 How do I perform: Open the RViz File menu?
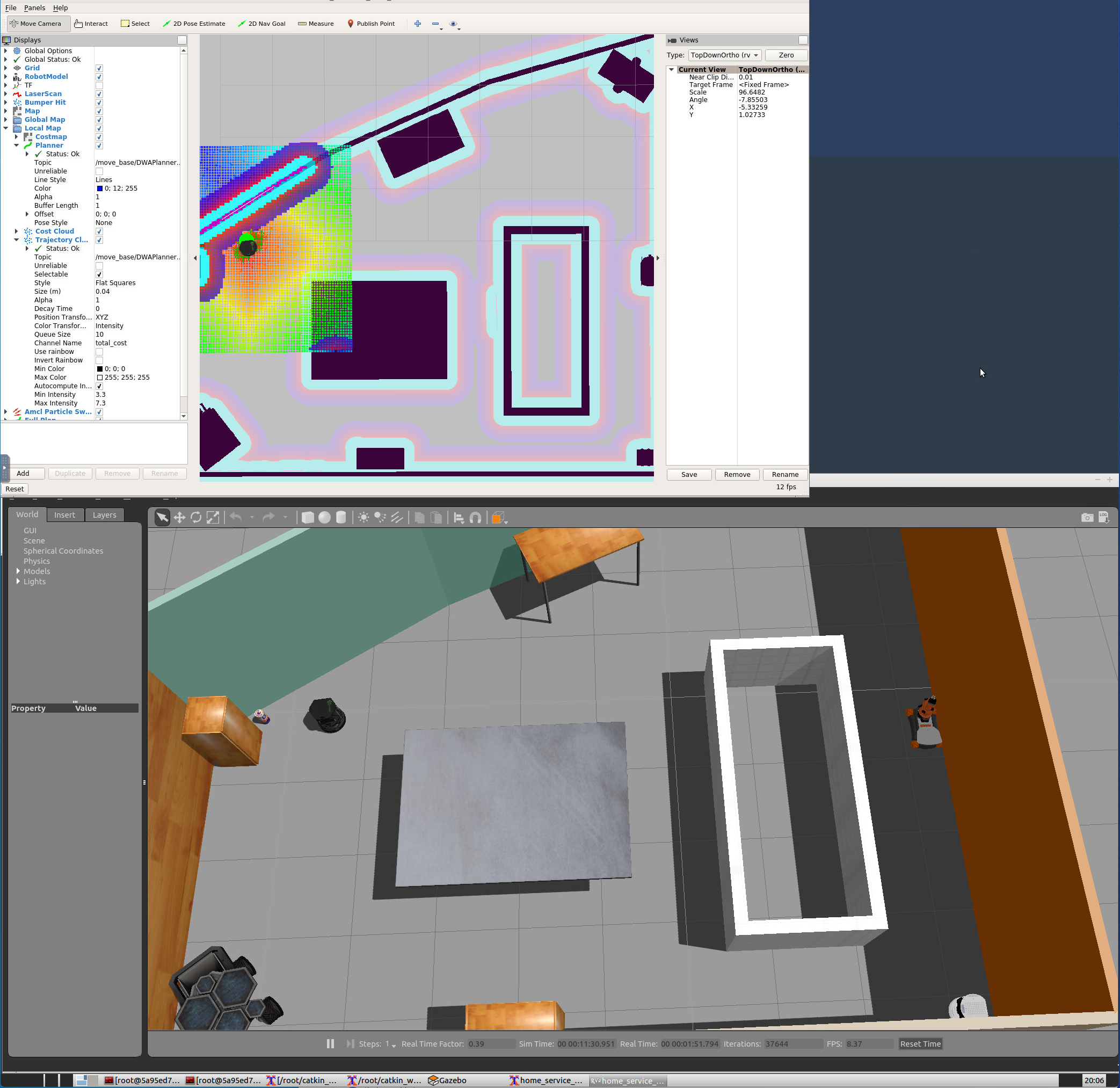click(x=11, y=8)
